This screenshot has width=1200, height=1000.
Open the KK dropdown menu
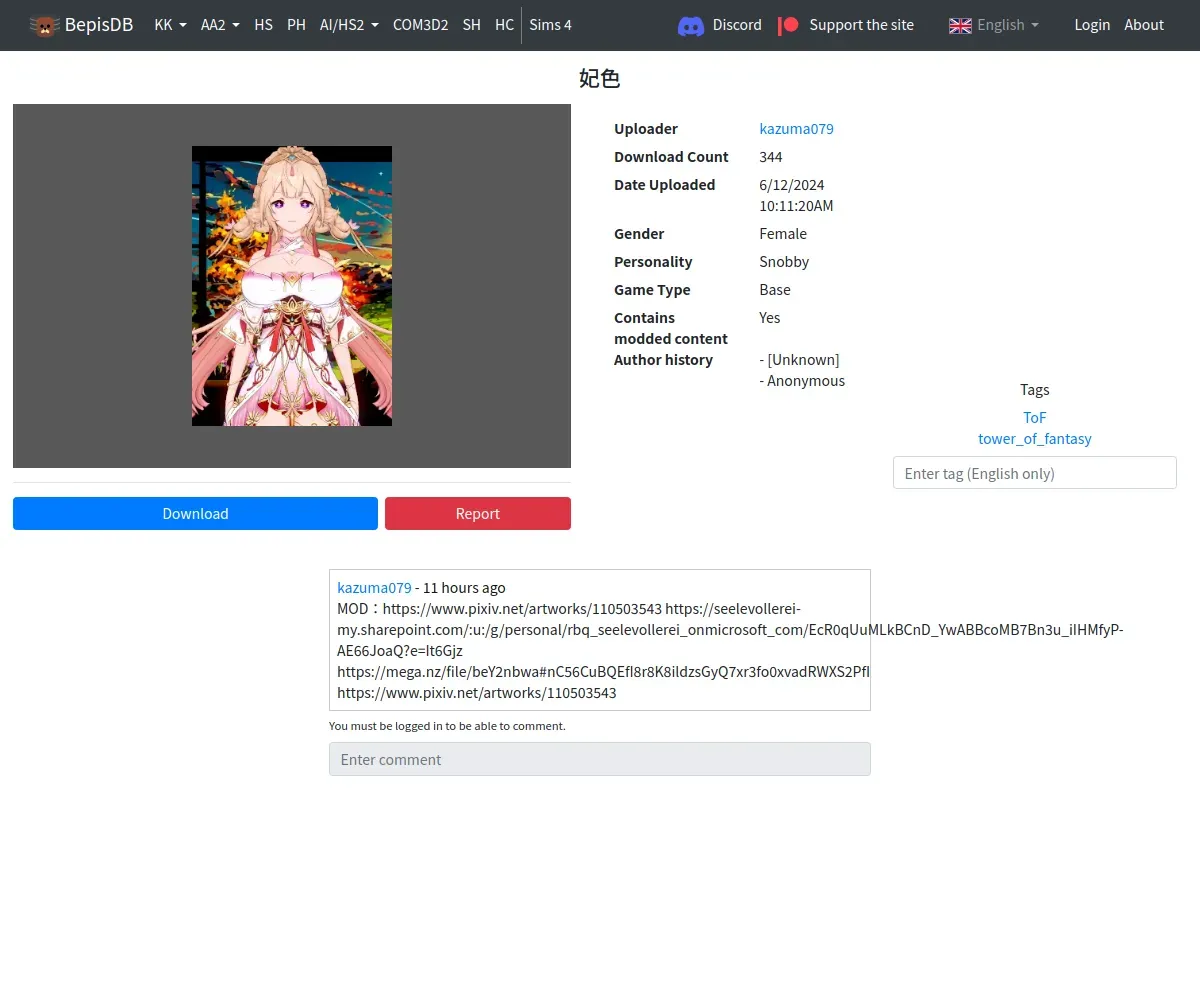pyautogui.click(x=171, y=25)
